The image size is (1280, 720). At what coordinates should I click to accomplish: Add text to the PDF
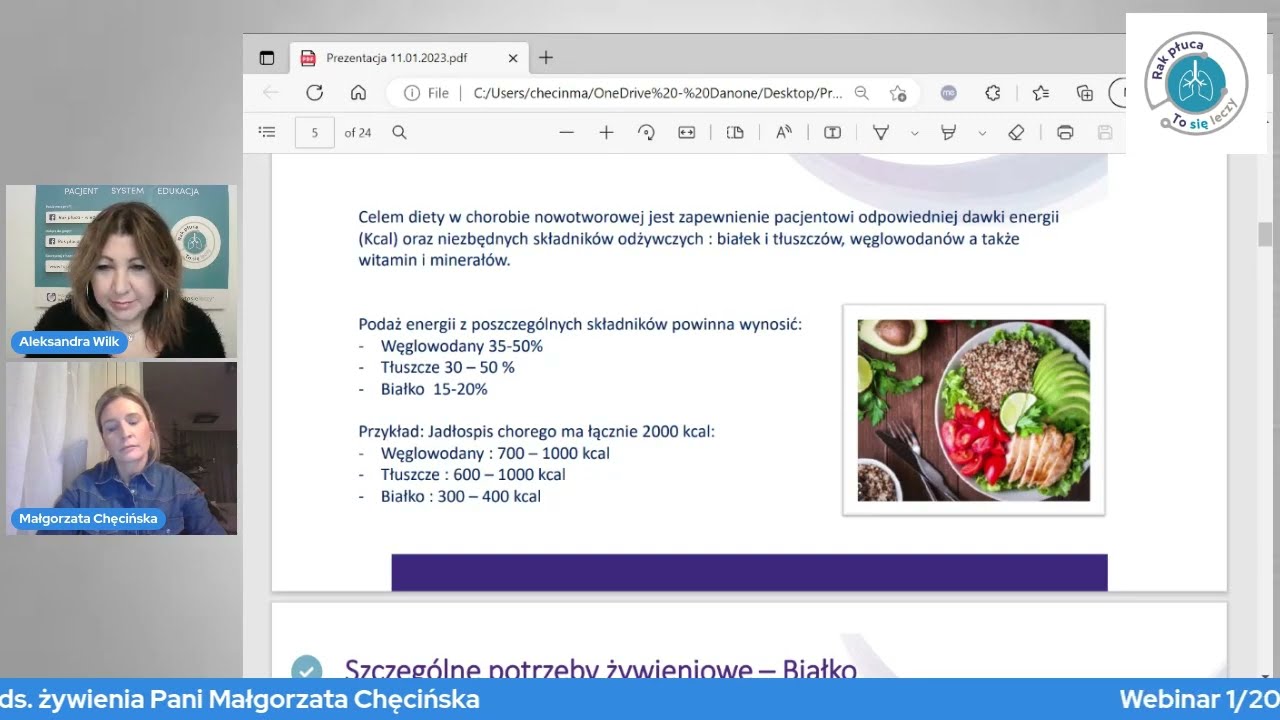pyautogui.click(x=832, y=132)
